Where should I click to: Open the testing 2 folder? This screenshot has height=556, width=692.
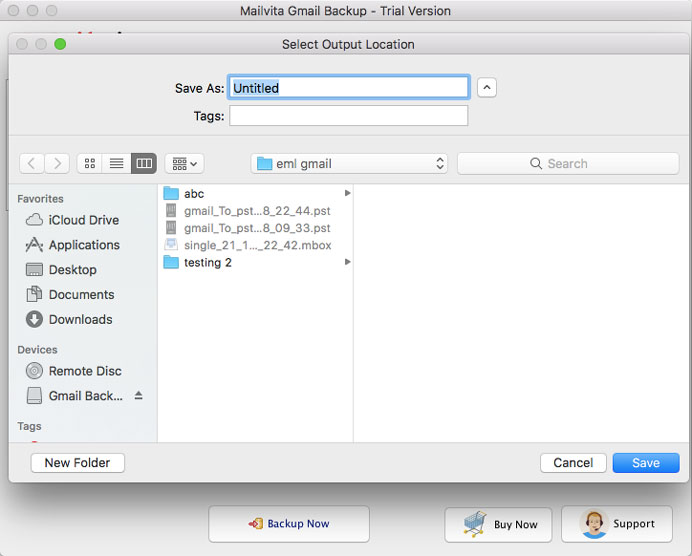207,262
